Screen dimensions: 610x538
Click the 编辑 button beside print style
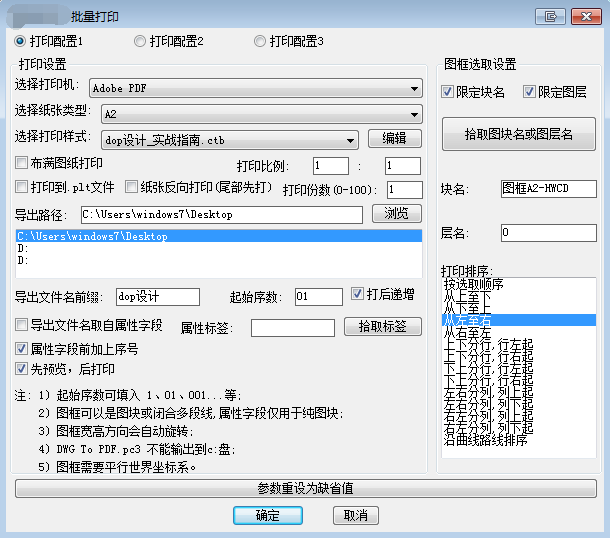point(394,139)
